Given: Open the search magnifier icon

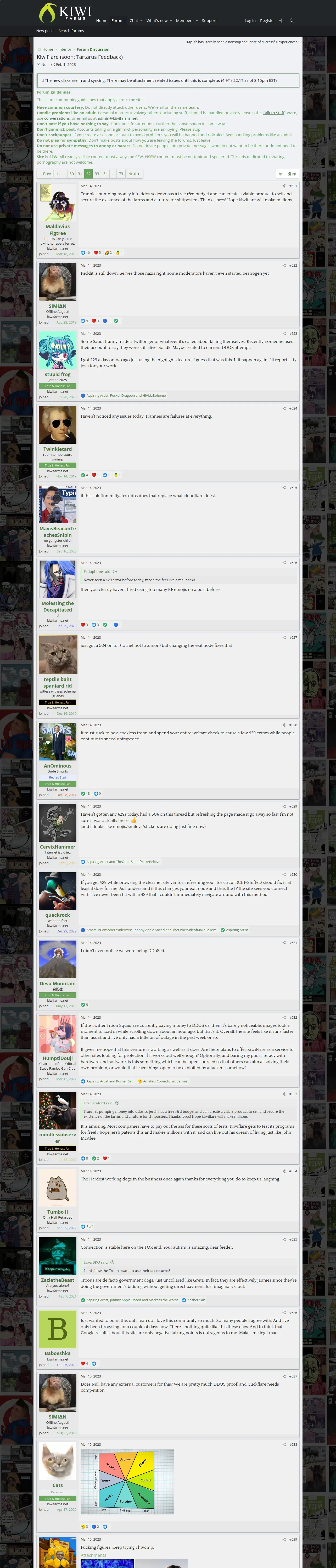Looking at the screenshot, I should coord(292,21).
